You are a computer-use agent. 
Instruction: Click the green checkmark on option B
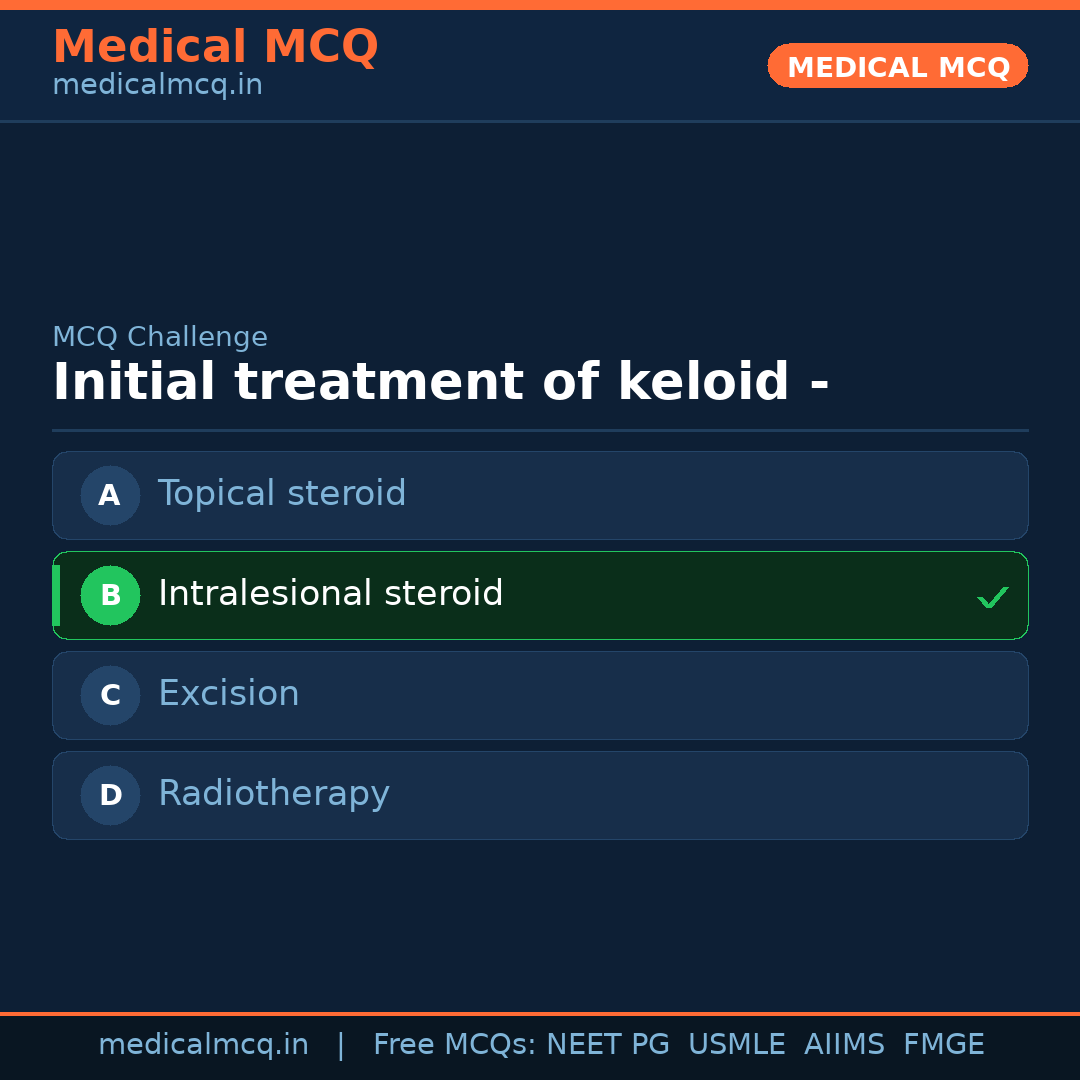coord(992,597)
